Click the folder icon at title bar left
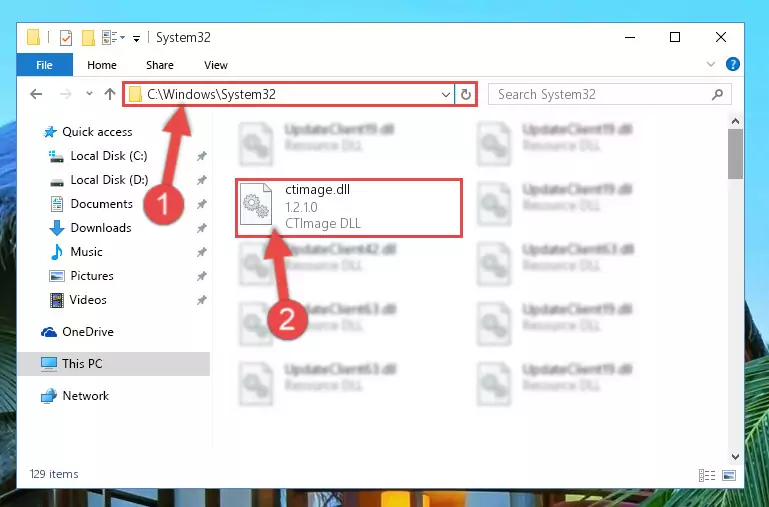This screenshot has height=507, width=769. click(33, 37)
